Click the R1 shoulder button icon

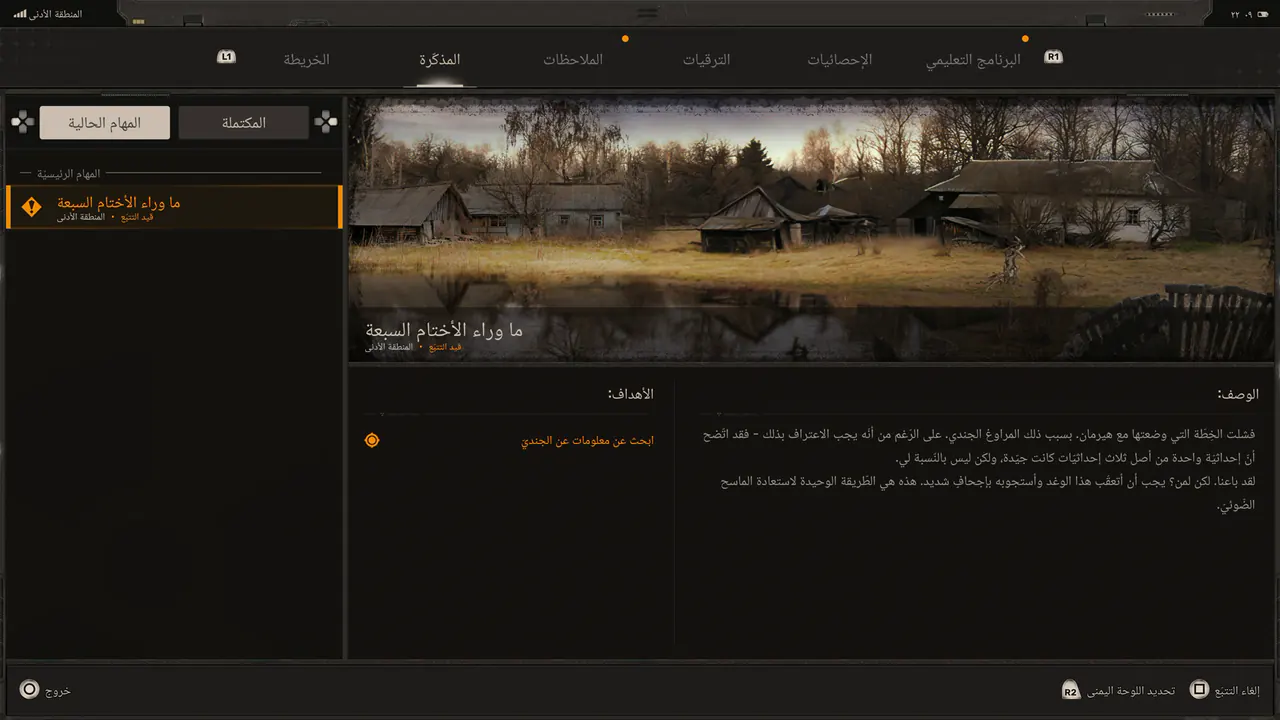coord(1053,57)
